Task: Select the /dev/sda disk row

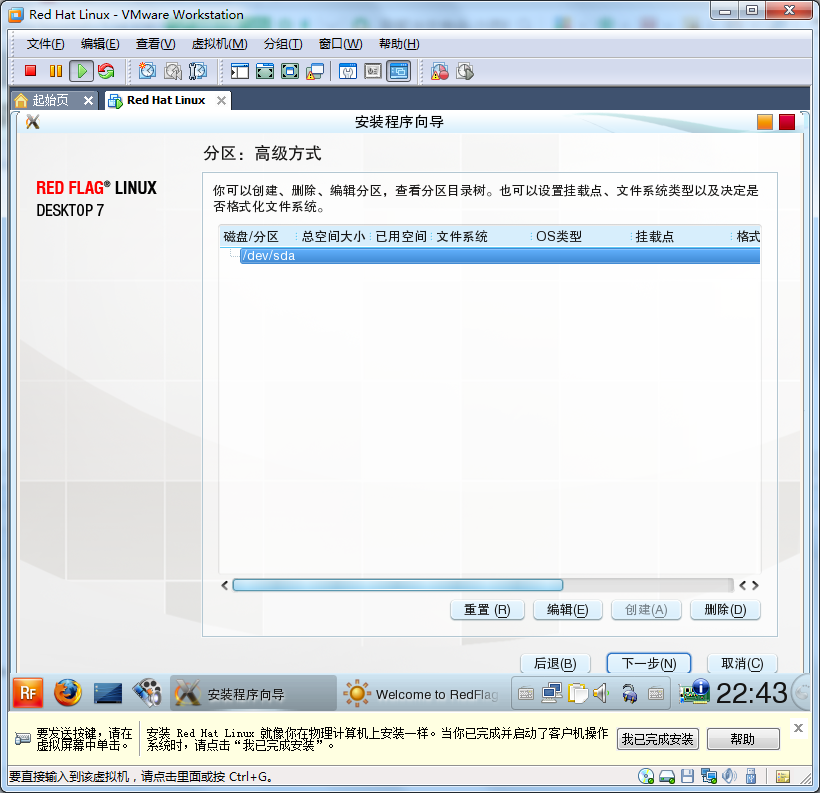Action: click(x=499, y=256)
